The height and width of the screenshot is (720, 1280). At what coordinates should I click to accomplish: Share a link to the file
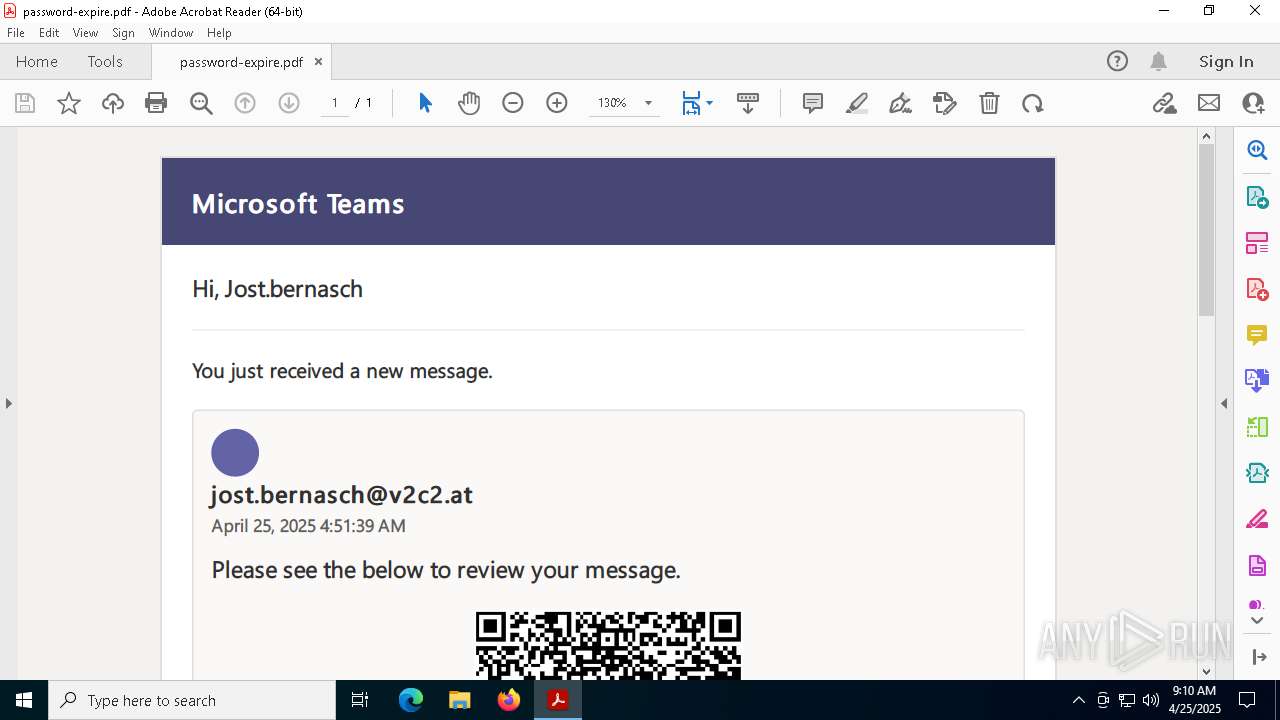pyautogui.click(x=1165, y=103)
